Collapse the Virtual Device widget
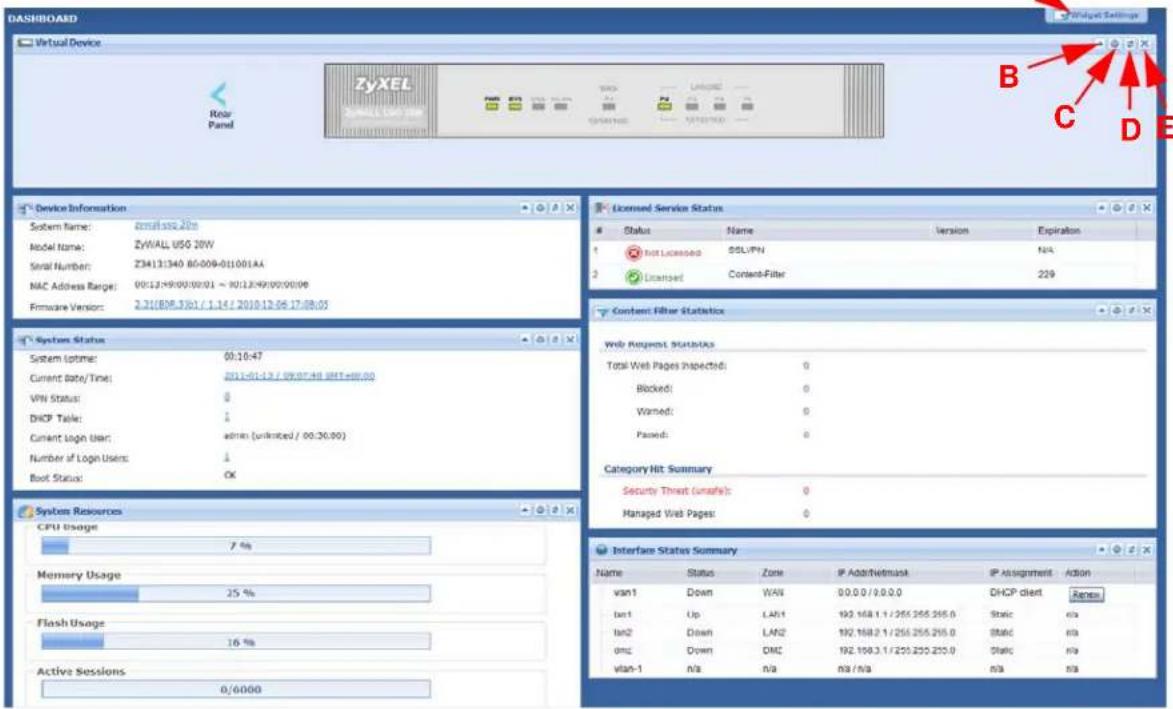This screenshot has height=709, width=1173. tap(1100, 44)
